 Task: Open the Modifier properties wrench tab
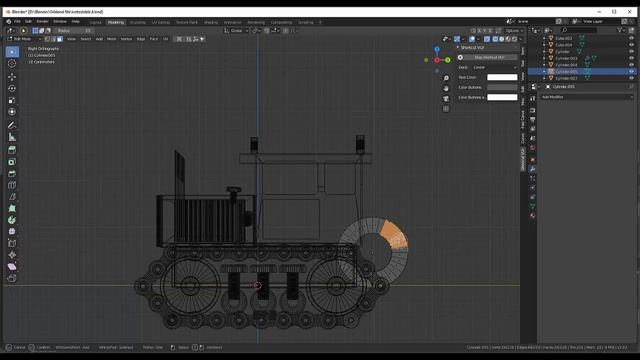[532, 169]
